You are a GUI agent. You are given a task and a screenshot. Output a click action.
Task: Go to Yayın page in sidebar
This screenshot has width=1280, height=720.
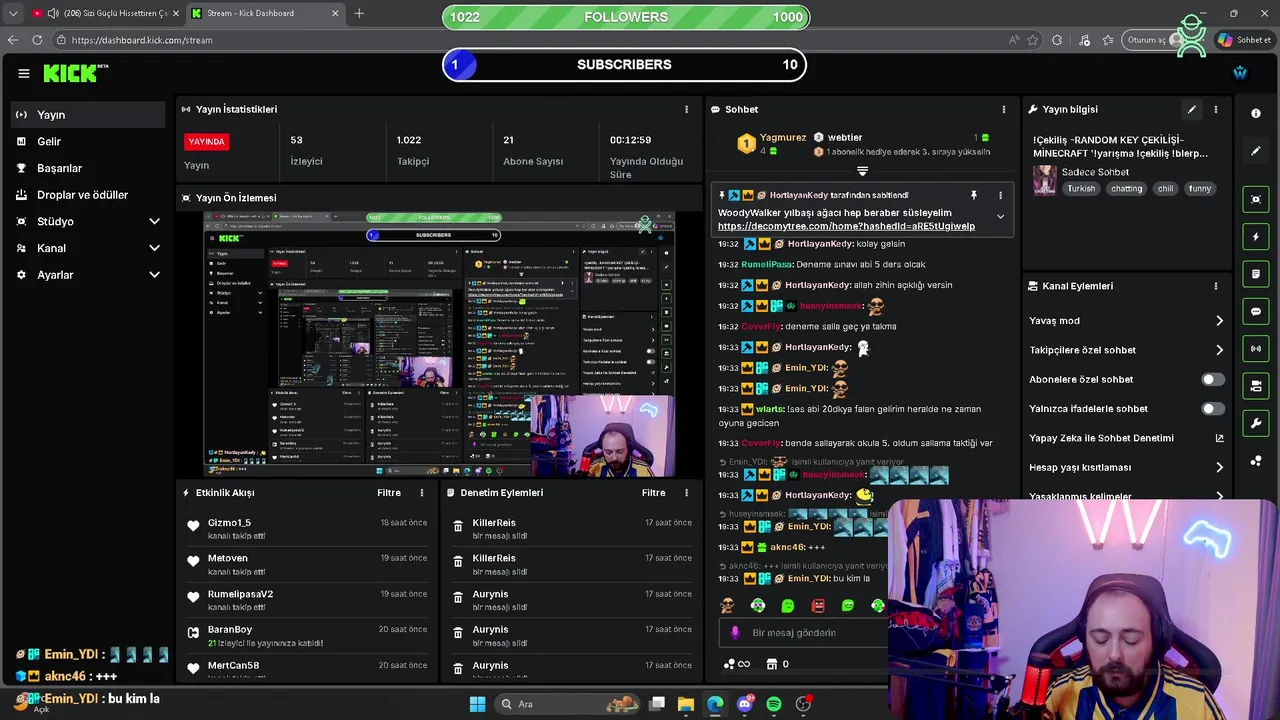pyautogui.click(x=88, y=115)
